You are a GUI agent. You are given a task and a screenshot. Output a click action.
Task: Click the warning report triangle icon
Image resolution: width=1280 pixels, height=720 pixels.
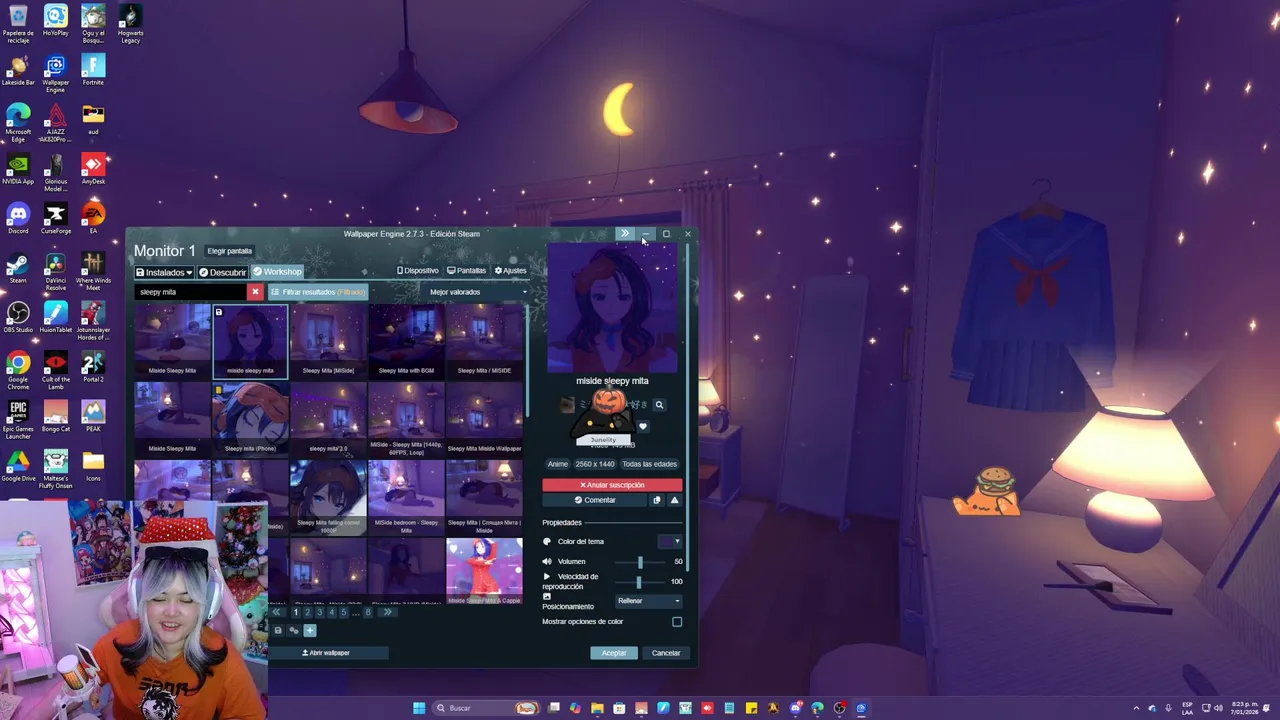tap(674, 500)
